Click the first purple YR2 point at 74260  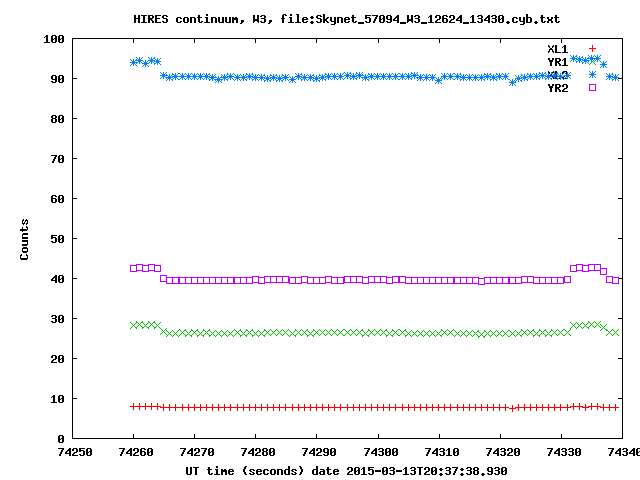(133, 269)
